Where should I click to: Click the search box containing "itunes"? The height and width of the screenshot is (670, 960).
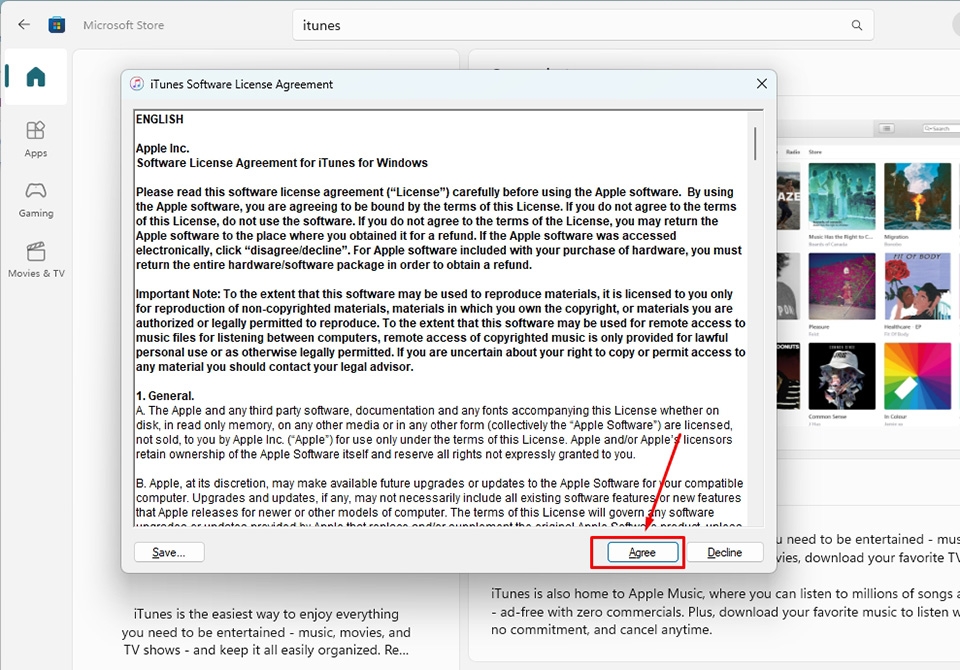pyautogui.click(x=583, y=25)
